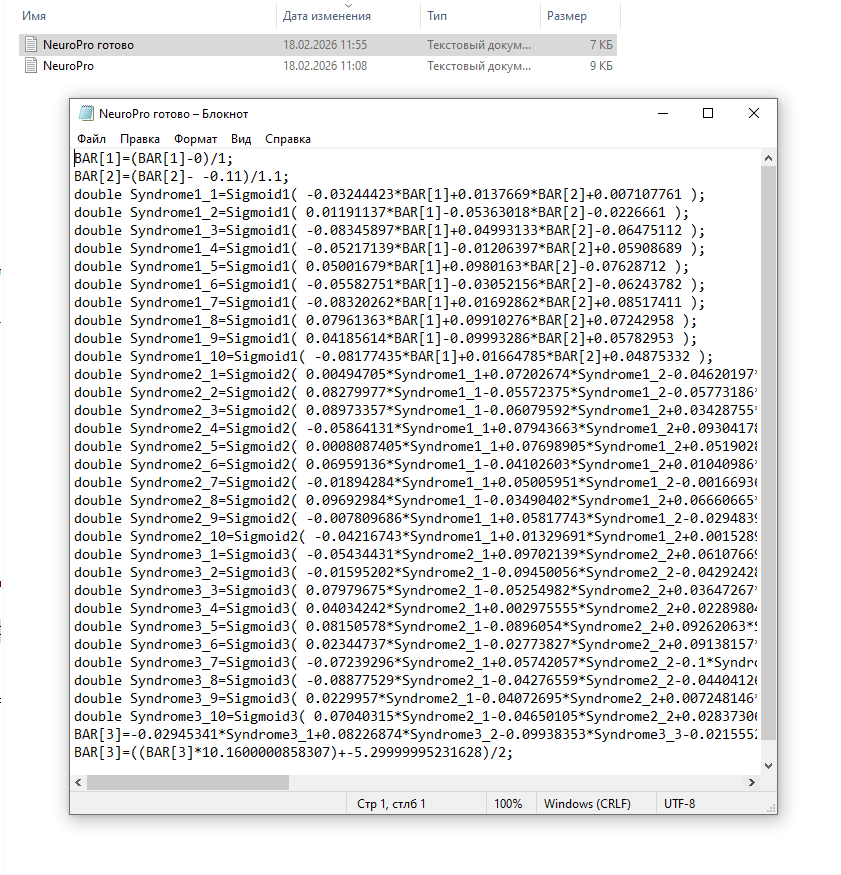Open the Справка menu

pos(288,139)
